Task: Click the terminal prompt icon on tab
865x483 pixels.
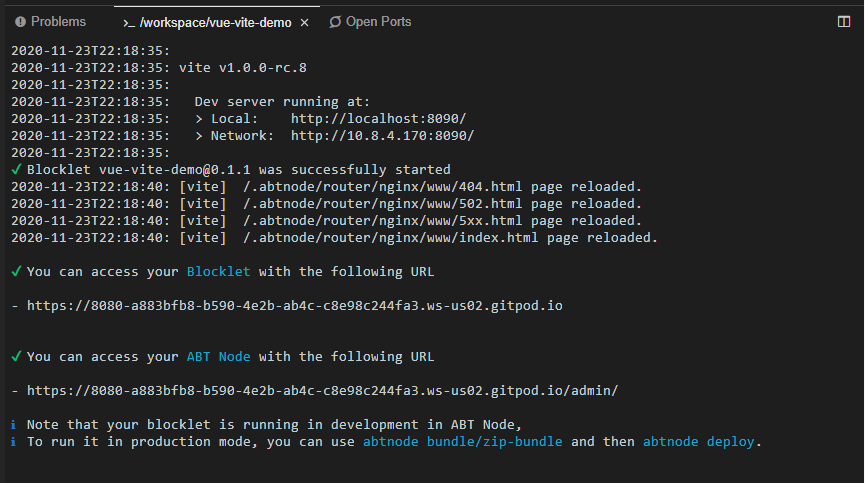Action: coord(127,22)
